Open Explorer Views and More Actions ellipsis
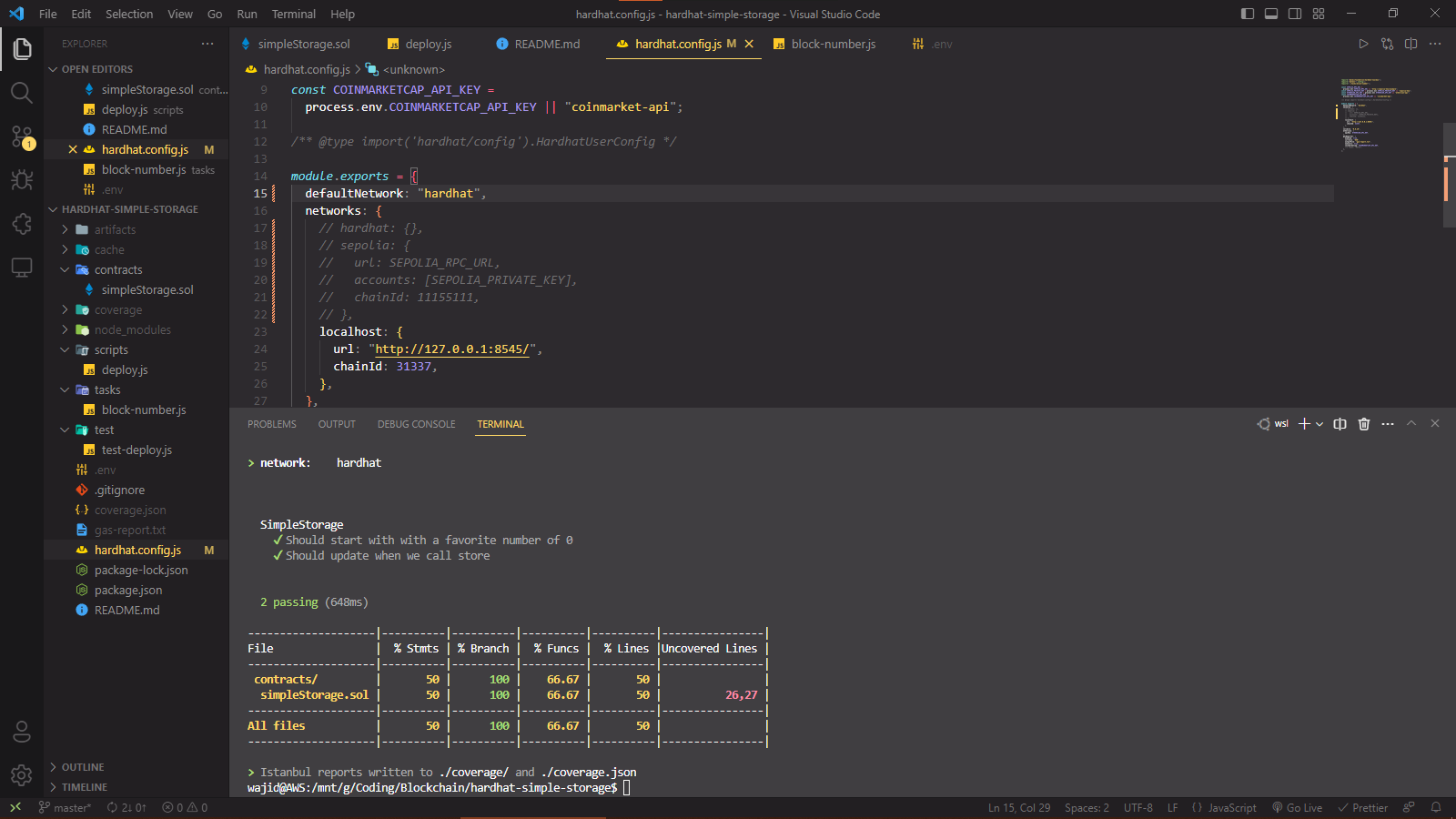Screen dimensions: 1456x819 pos(207,44)
